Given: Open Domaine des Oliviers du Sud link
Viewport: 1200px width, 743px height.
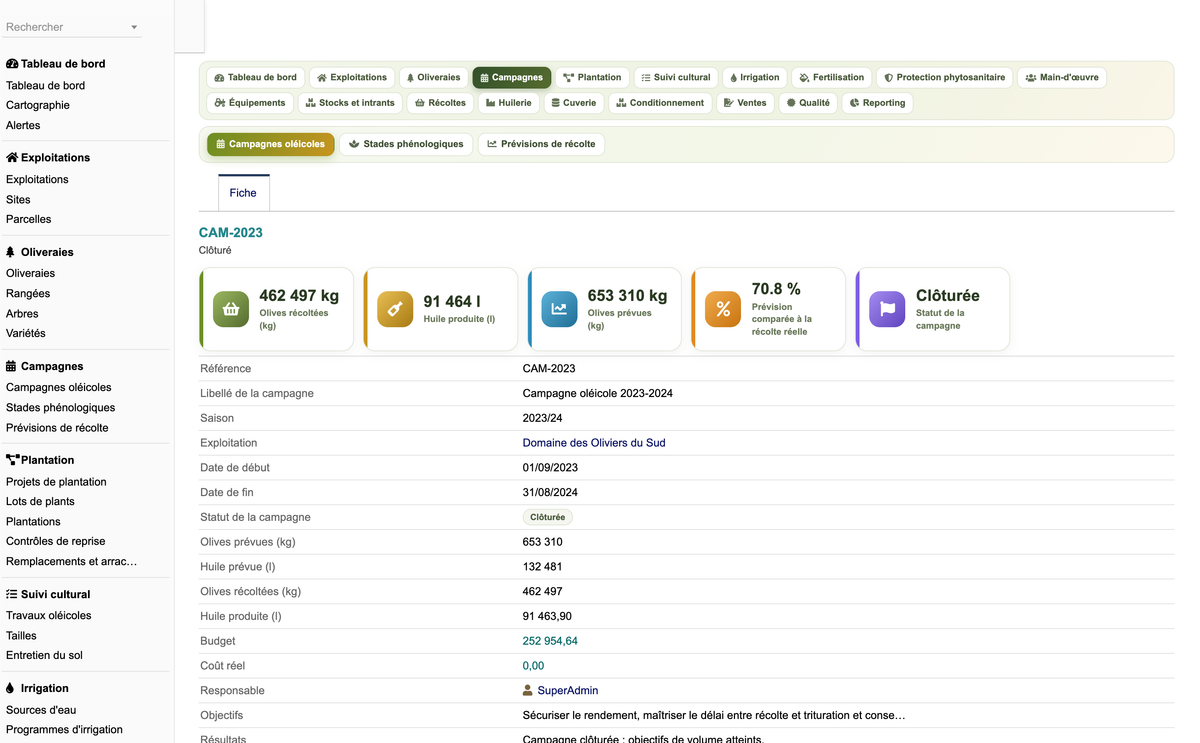Looking at the screenshot, I should click(594, 443).
